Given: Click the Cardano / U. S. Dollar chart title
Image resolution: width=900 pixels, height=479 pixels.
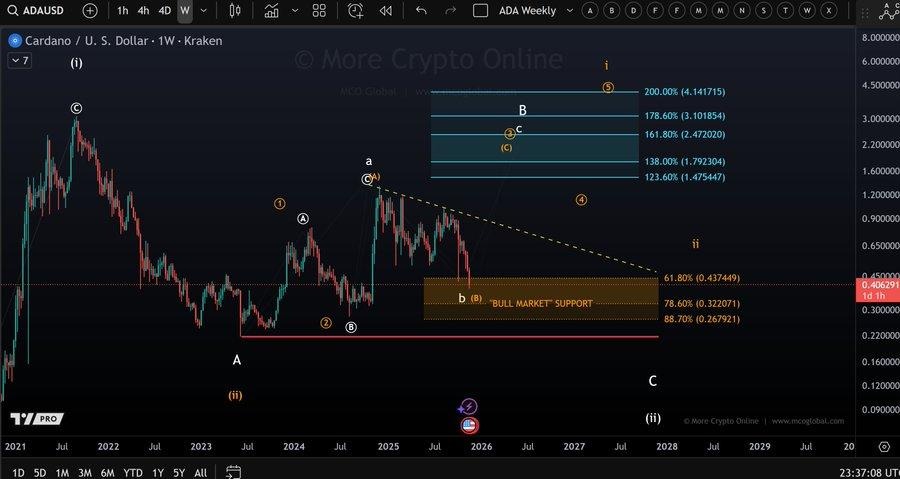Looking at the screenshot, I should coord(123,41).
